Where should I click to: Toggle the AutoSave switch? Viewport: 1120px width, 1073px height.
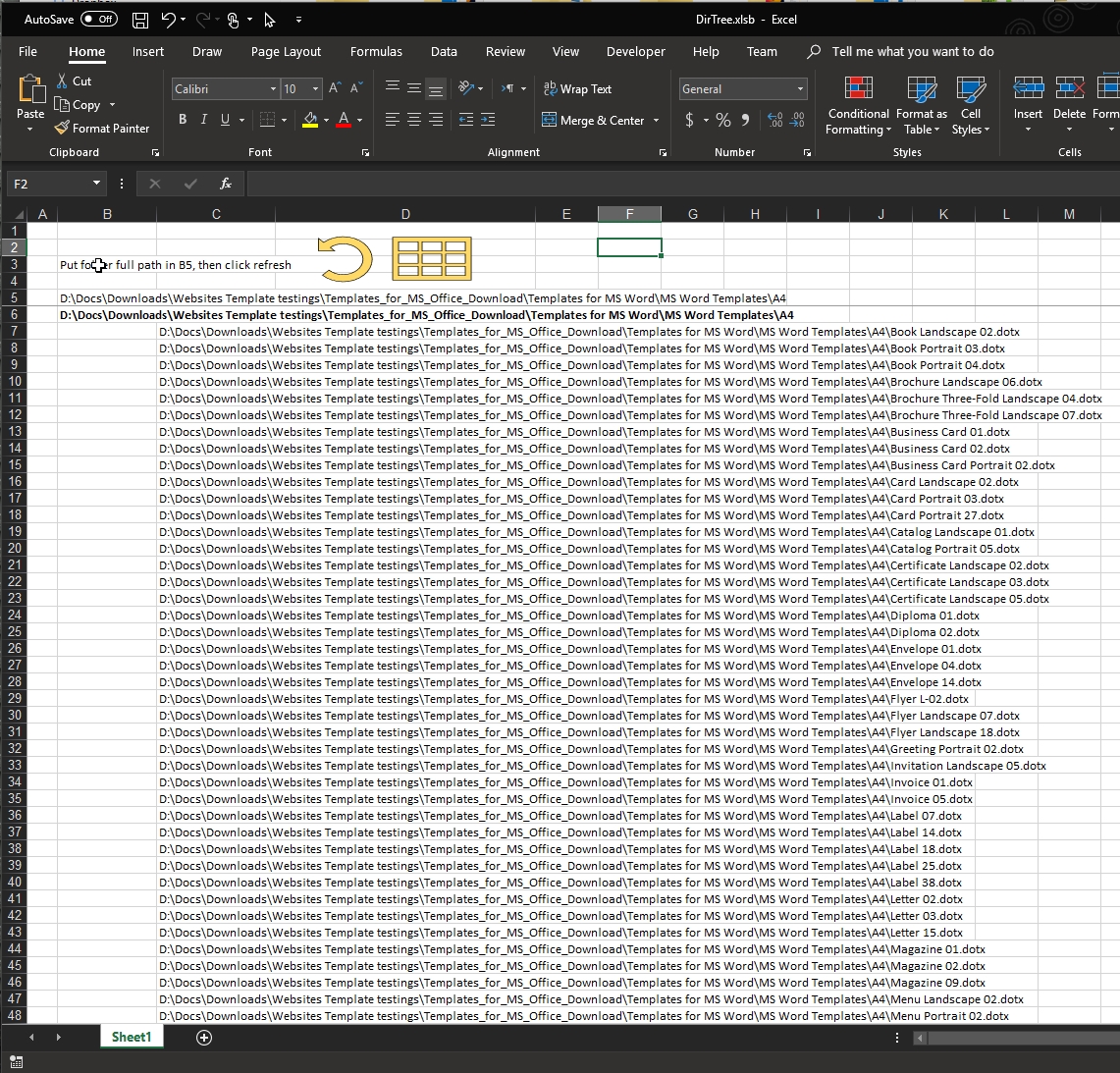click(98, 20)
